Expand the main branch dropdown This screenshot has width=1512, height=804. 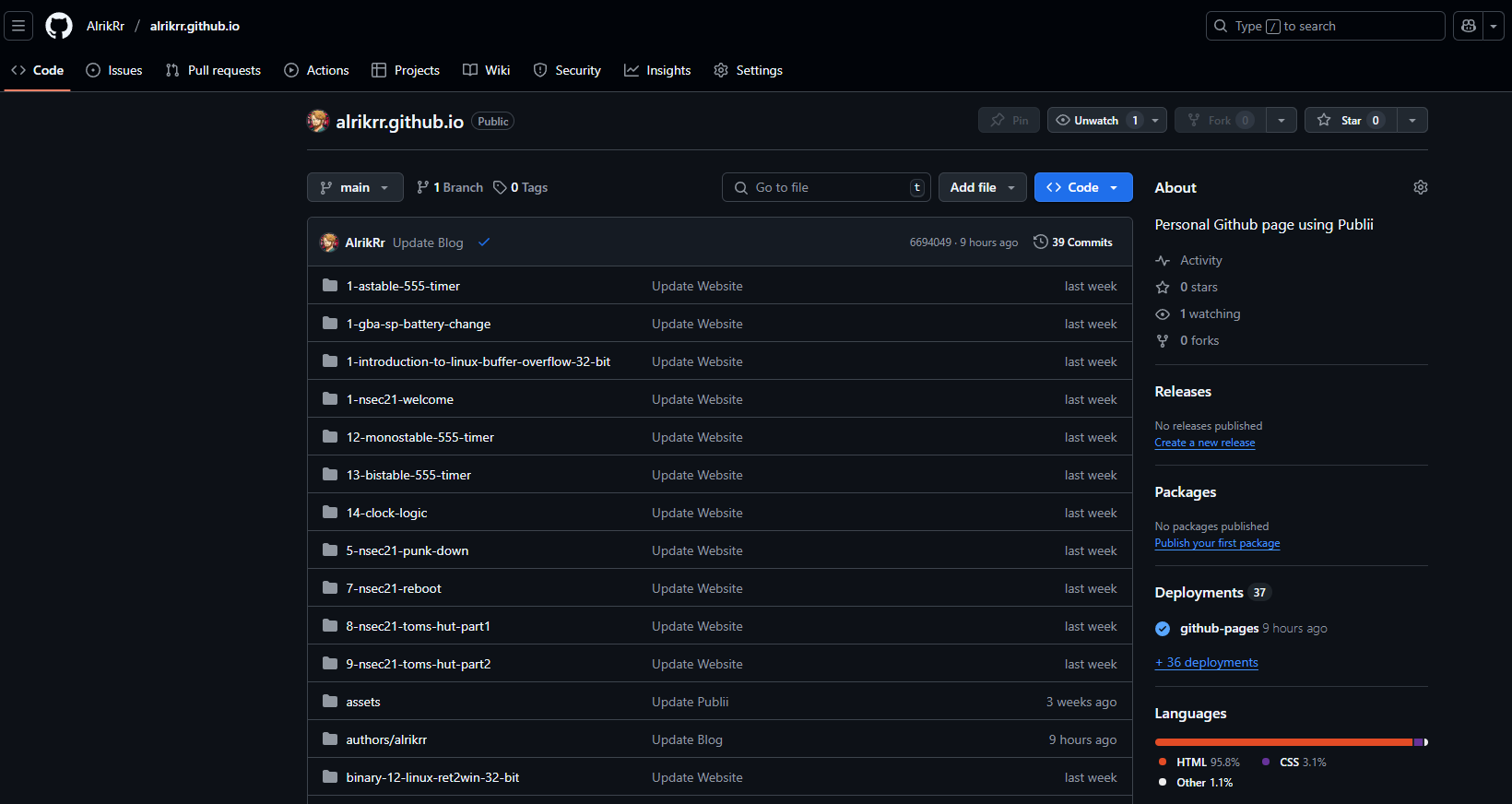pyautogui.click(x=355, y=187)
